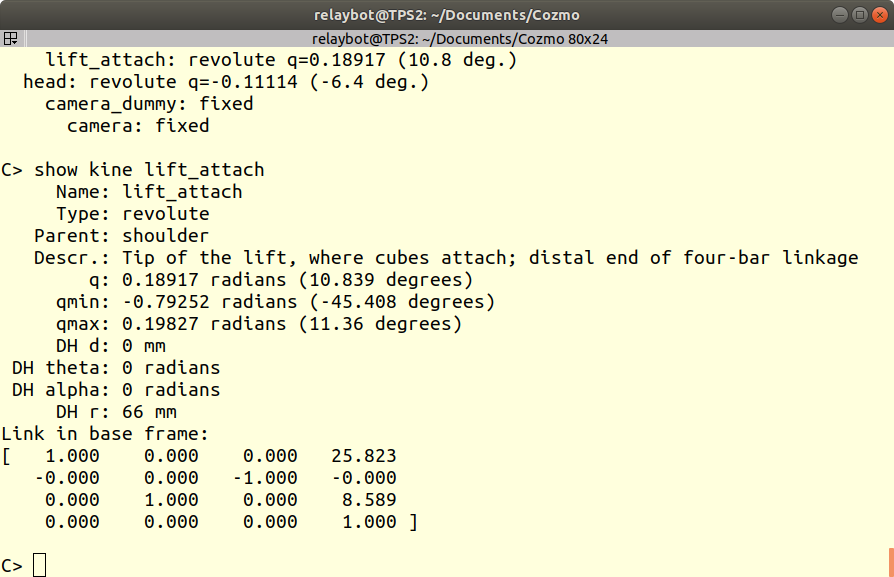Click the terminal 80x24 pane title bar

pos(460,39)
